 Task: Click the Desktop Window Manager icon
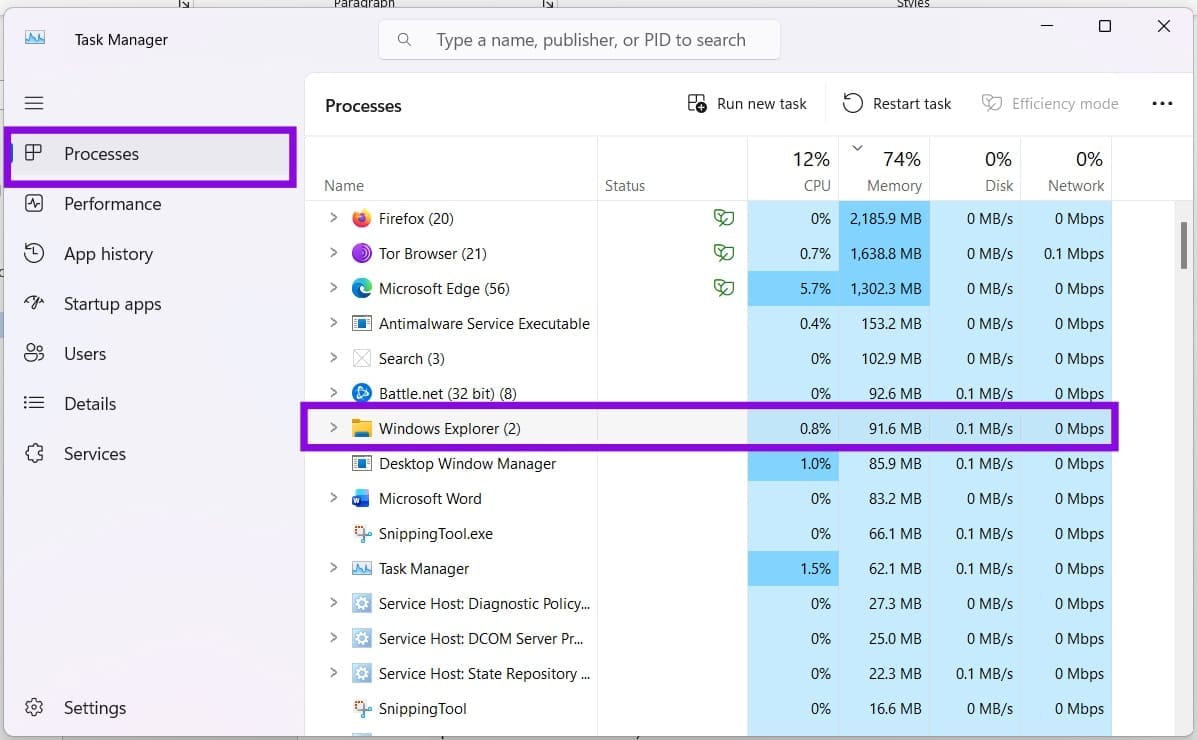tap(361, 464)
